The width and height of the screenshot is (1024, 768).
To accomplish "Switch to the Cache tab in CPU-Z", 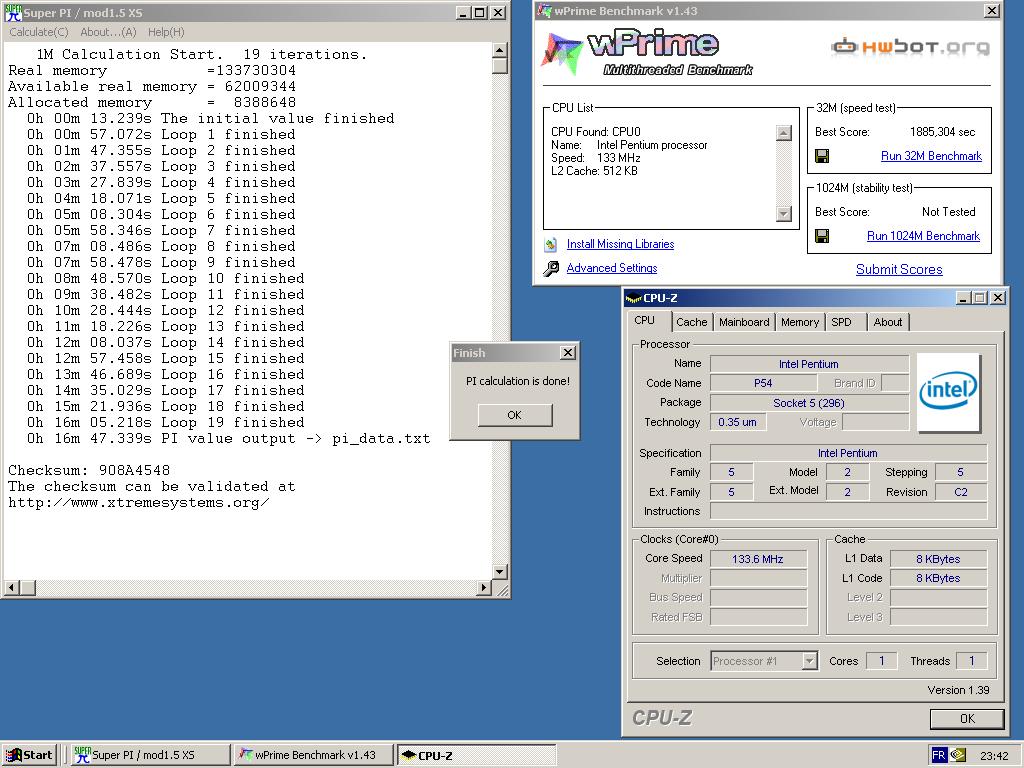I will (x=692, y=322).
